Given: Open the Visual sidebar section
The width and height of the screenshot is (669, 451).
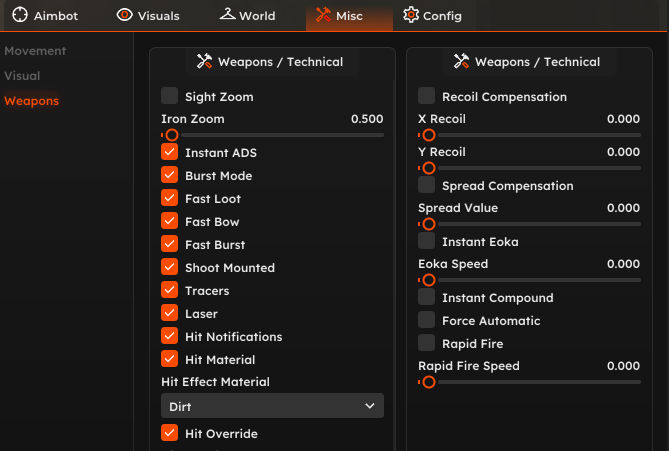Looking at the screenshot, I should coord(22,76).
